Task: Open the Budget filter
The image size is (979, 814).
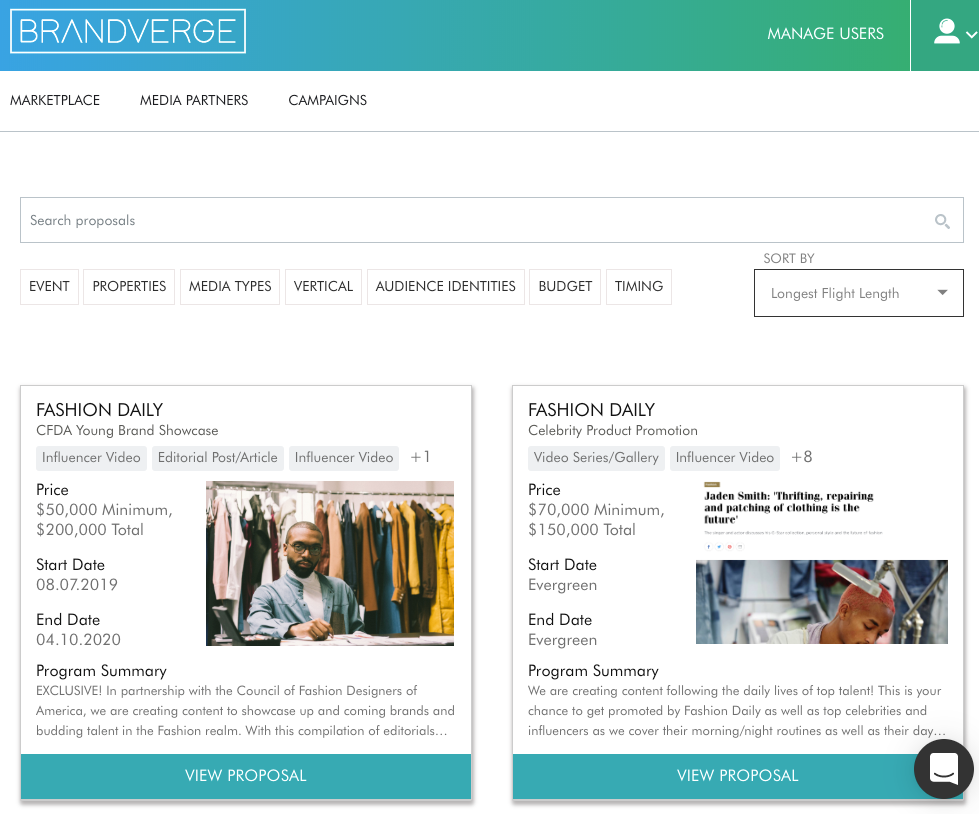Action: coord(565,287)
